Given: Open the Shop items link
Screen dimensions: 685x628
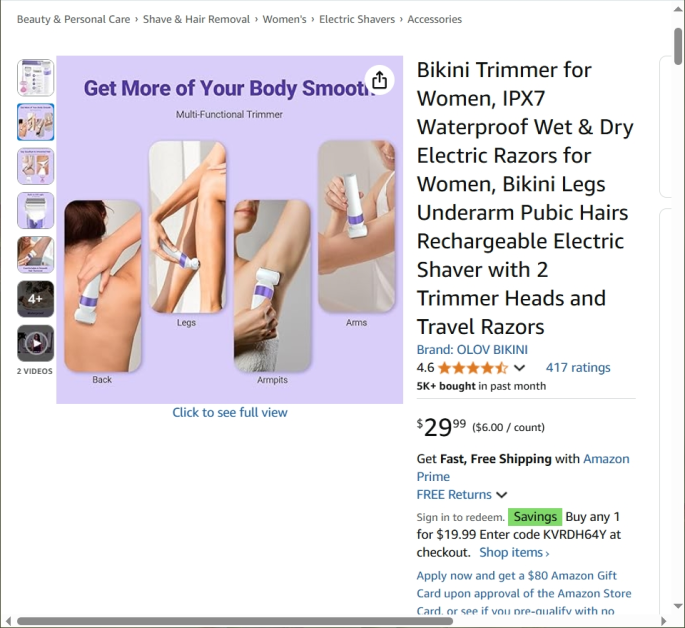Looking at the screenshot, I should pyautogui.click(x=514, y=552).
